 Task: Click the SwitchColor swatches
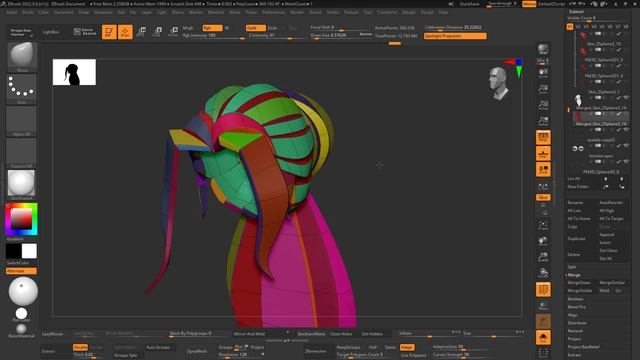pyautogui.click(x=22, y=251)
